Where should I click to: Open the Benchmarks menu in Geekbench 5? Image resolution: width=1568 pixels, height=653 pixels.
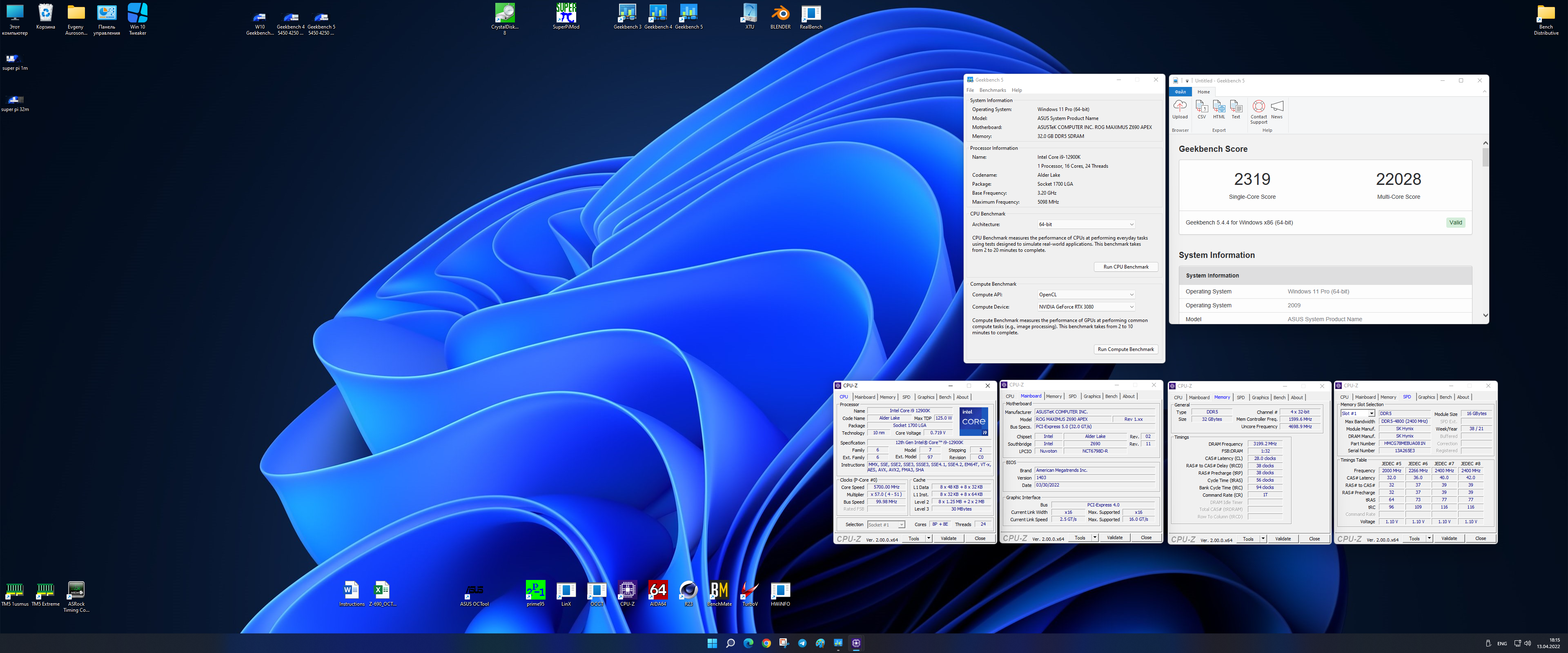(993, 90)
